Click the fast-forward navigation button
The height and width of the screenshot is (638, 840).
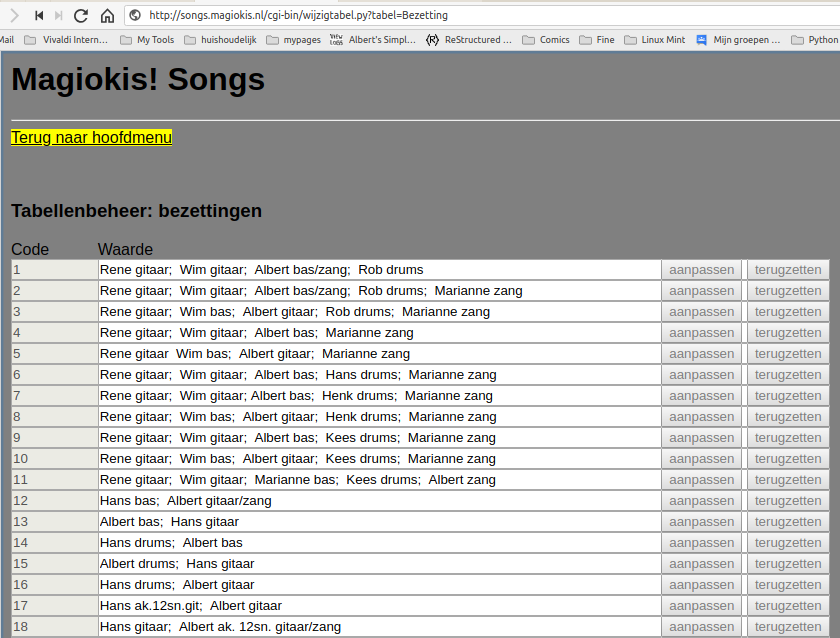[58, 15]
